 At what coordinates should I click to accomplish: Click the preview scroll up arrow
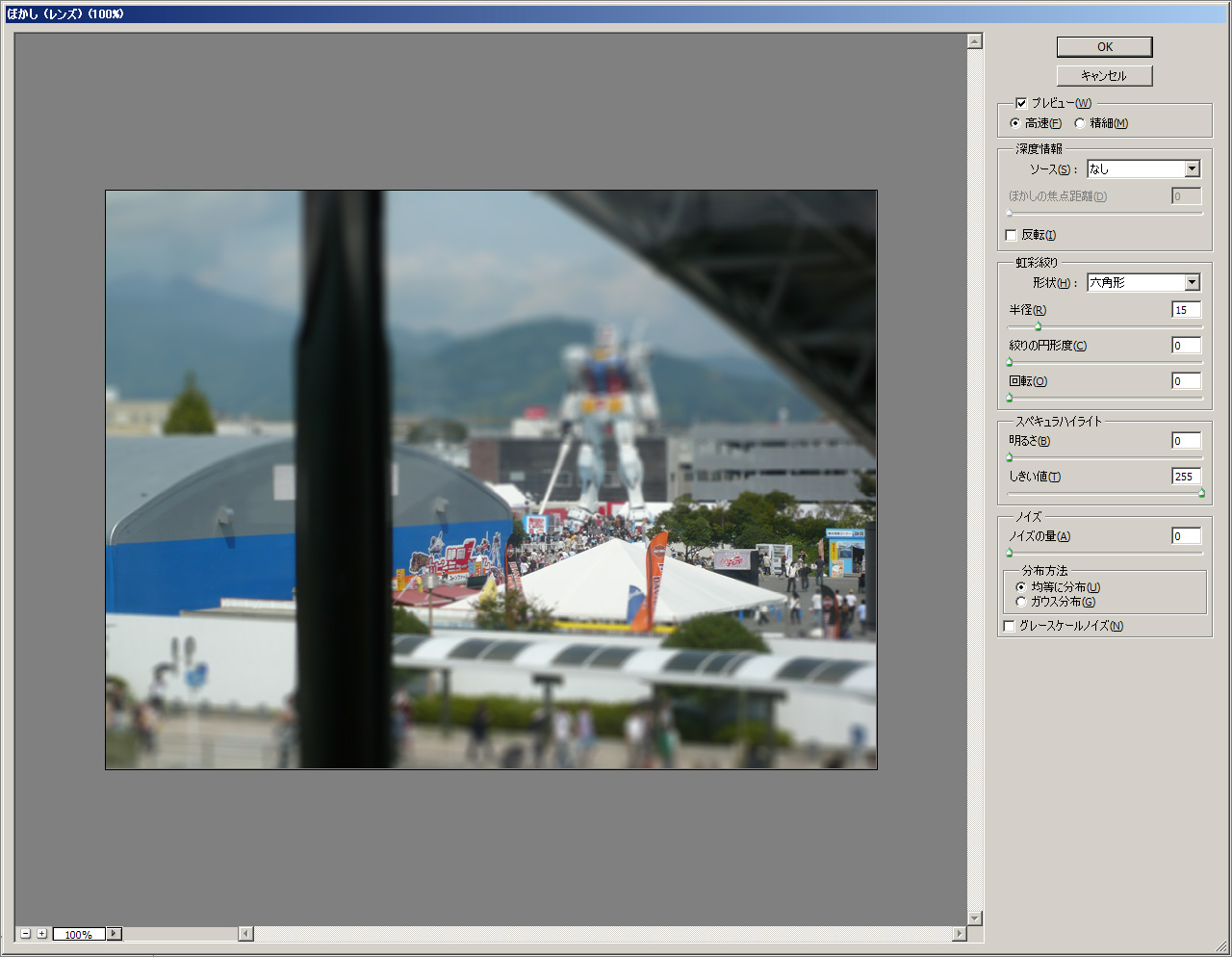[x=975, y=41]
